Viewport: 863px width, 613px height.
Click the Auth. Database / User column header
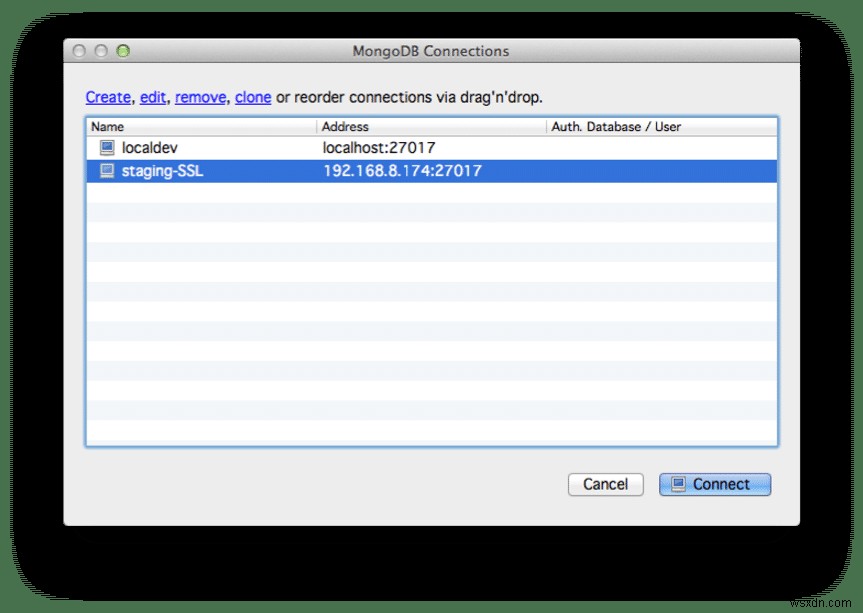point(662,127)
